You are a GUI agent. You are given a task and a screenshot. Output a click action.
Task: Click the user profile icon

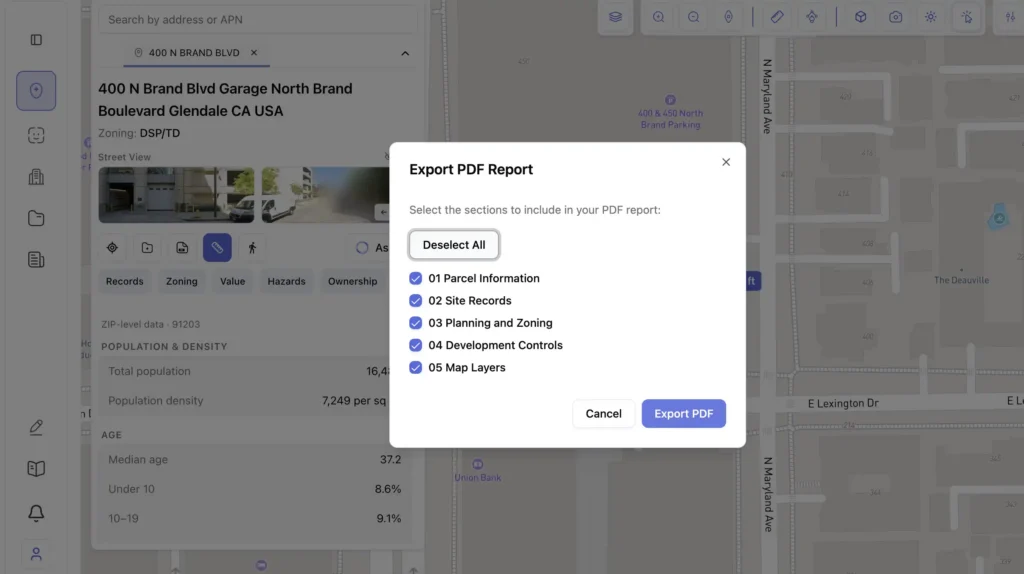(36, 554)
